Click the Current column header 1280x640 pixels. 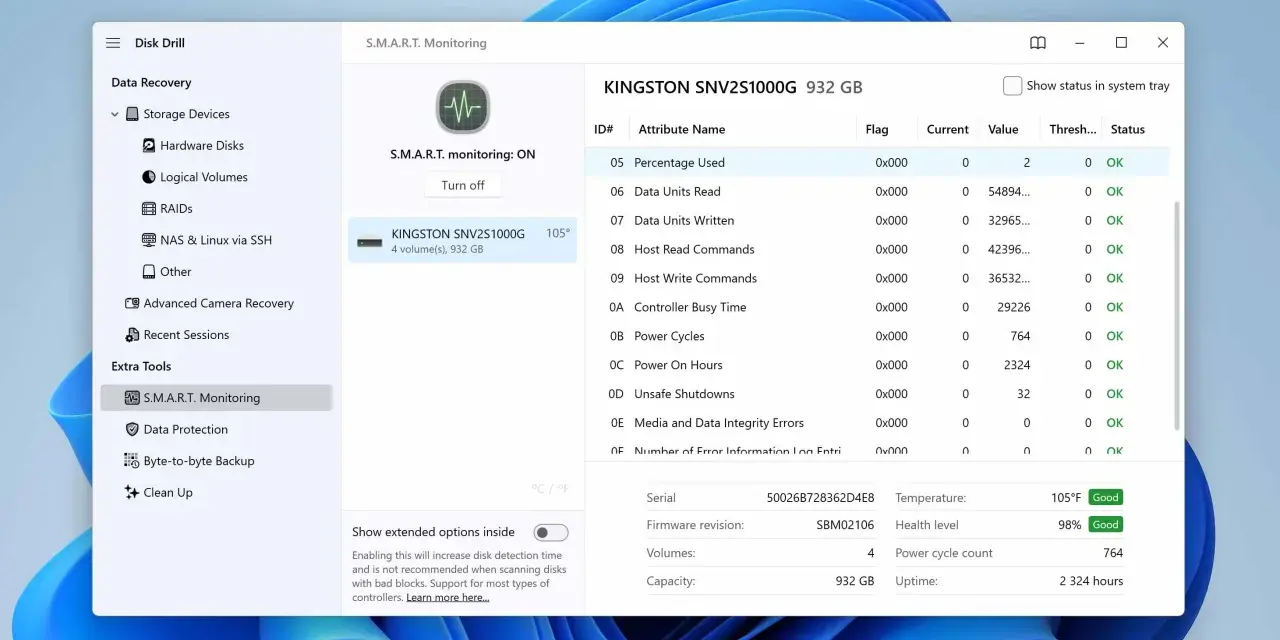point(947,129)
